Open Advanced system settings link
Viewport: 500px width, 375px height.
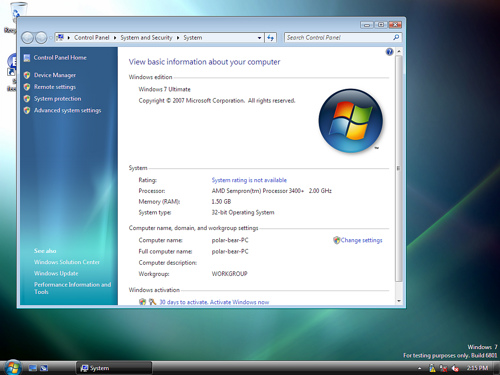(67, 110)
